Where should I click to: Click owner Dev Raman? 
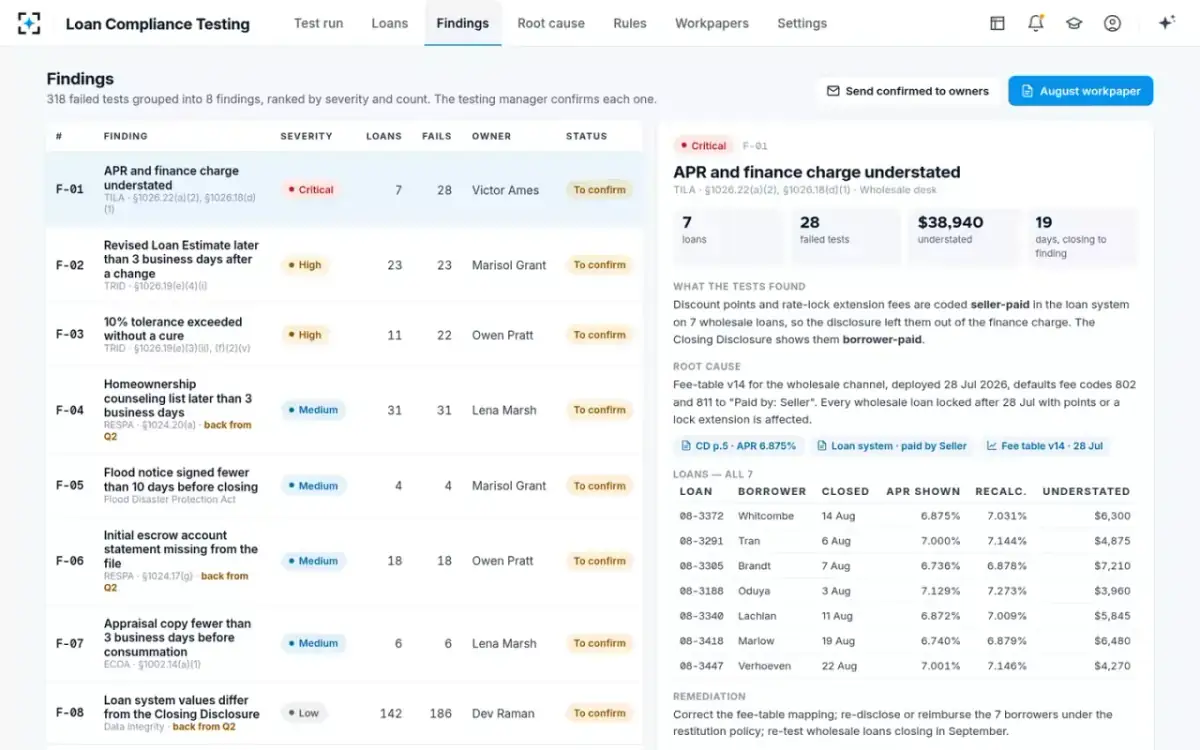coord(503,713)
